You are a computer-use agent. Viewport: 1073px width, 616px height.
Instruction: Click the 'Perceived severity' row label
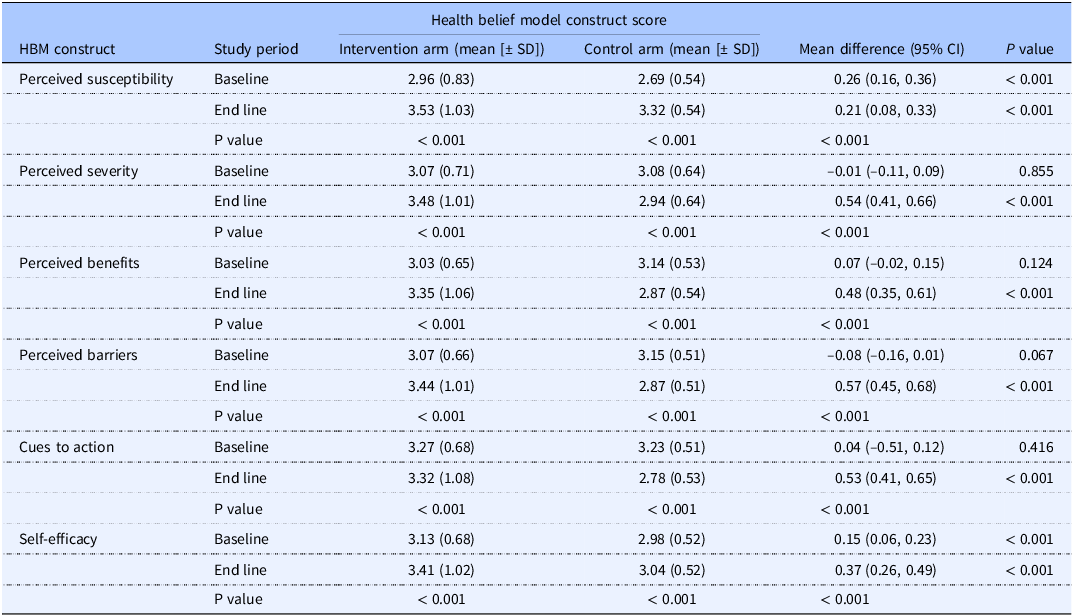79,171
